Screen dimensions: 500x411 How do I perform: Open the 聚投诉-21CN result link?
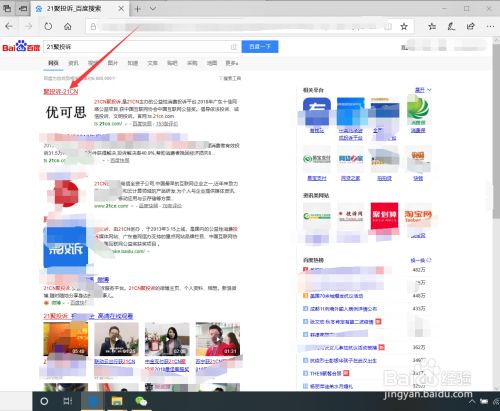(x=61, y=91)
